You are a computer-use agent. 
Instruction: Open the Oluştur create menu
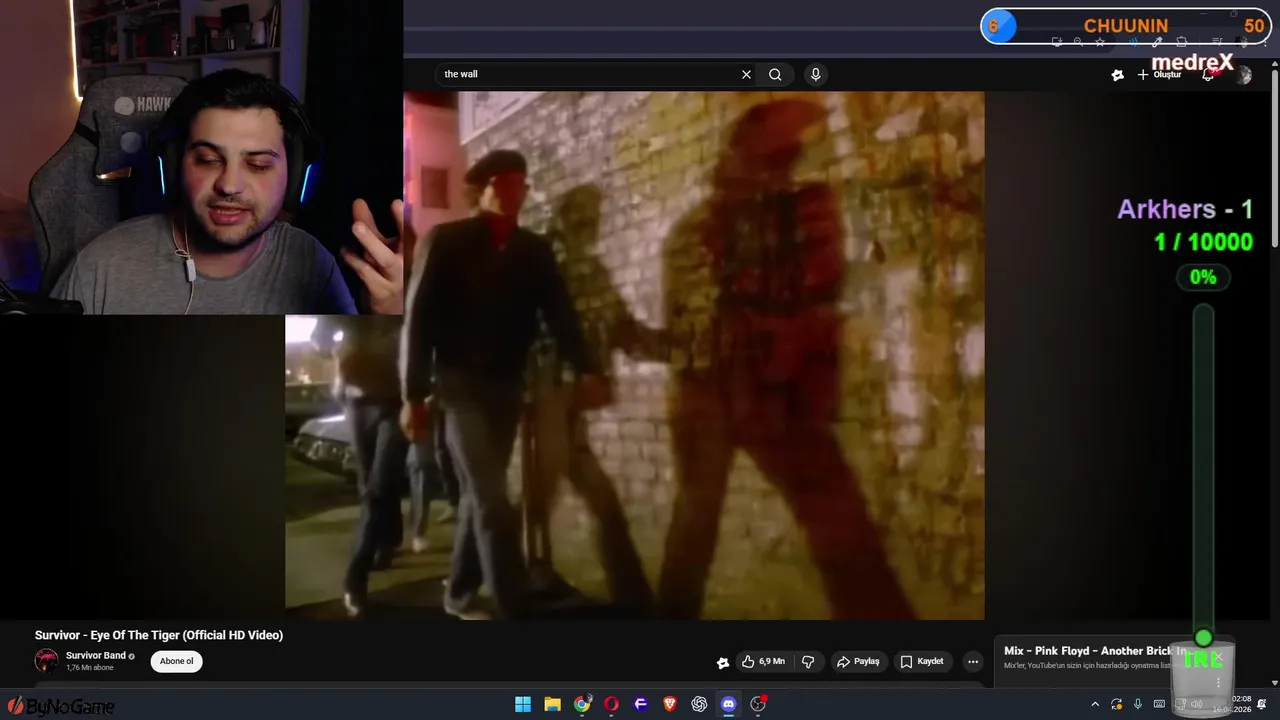tap(1160, 74)
